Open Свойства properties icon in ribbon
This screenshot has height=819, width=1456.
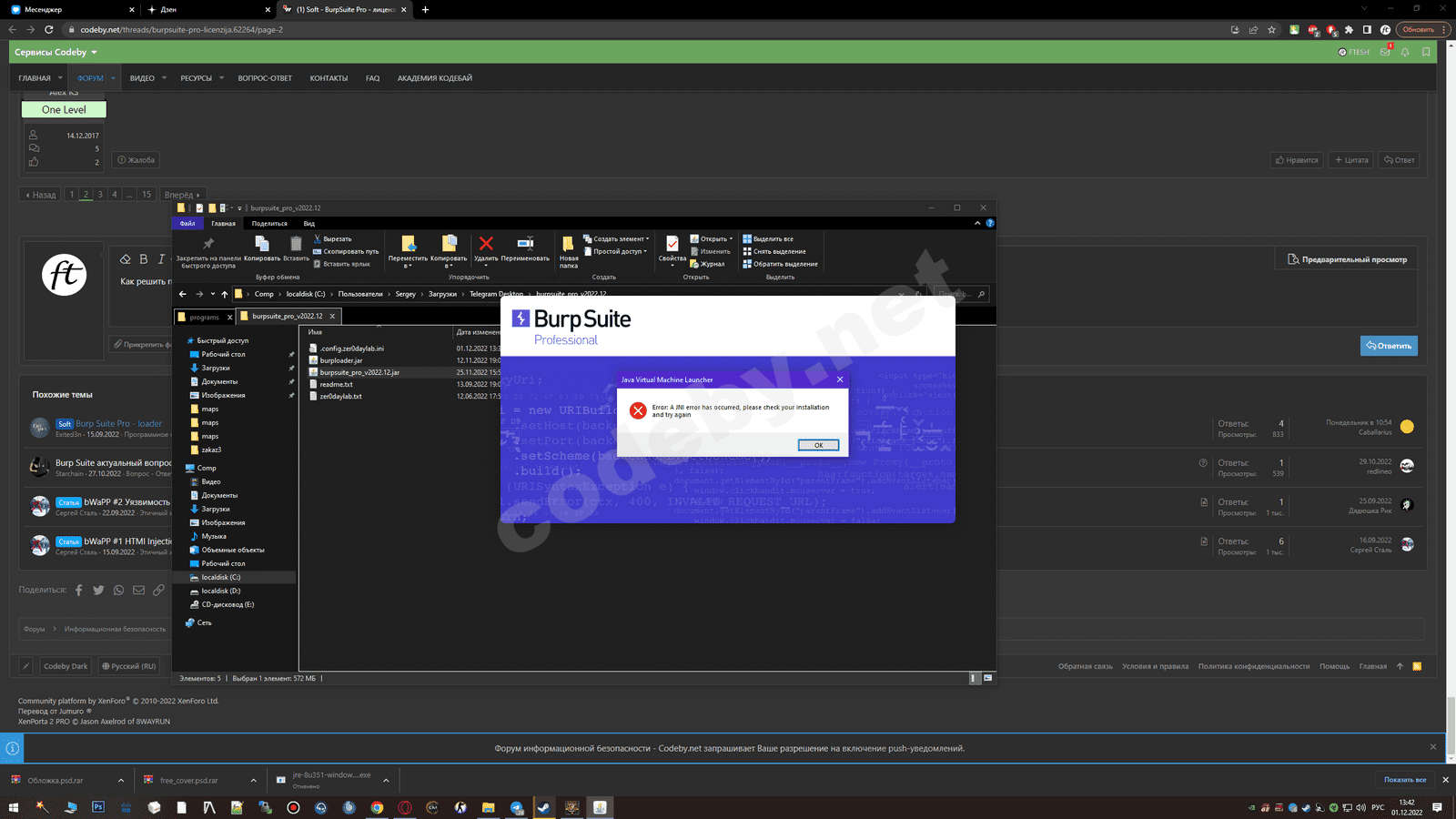tap(672, 244)
